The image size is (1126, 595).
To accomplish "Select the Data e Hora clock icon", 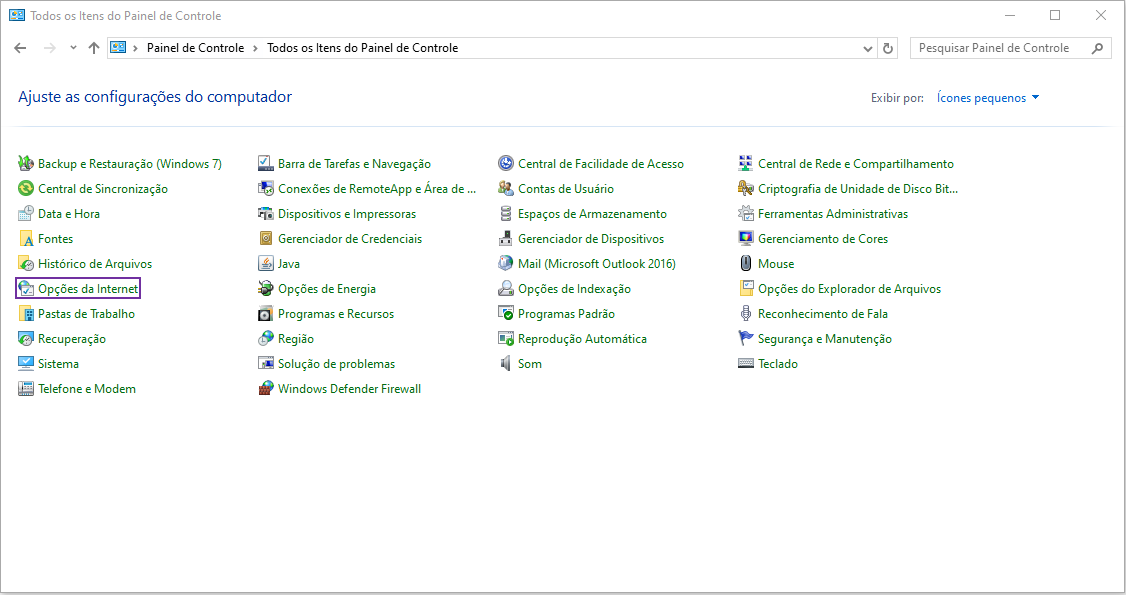I will point(26,214).
